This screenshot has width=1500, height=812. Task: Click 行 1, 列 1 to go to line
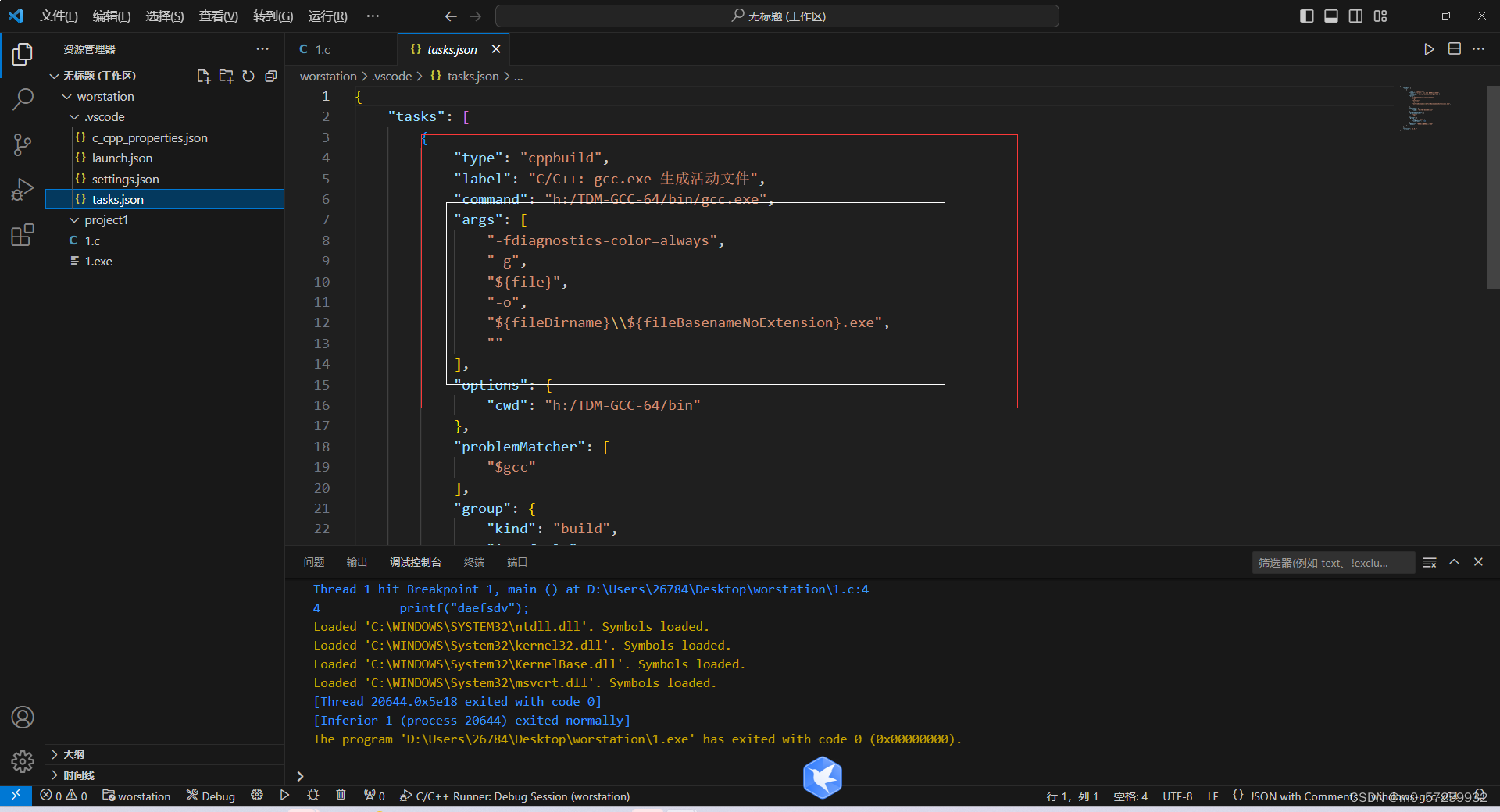[1072, 796]
